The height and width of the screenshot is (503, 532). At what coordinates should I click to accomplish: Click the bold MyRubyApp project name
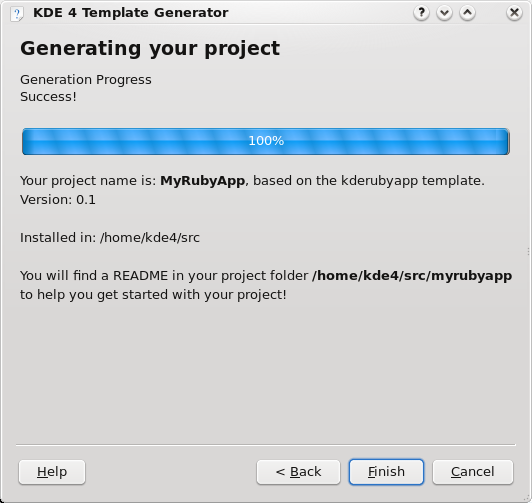point(203,181)
